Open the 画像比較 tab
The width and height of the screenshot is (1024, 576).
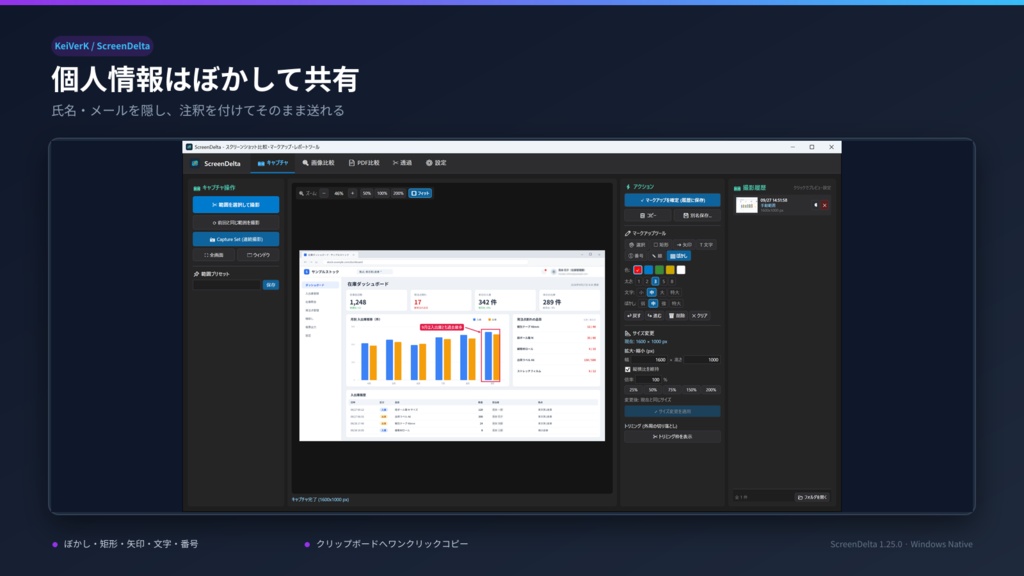pyautogui.click(x=318, y=163)
